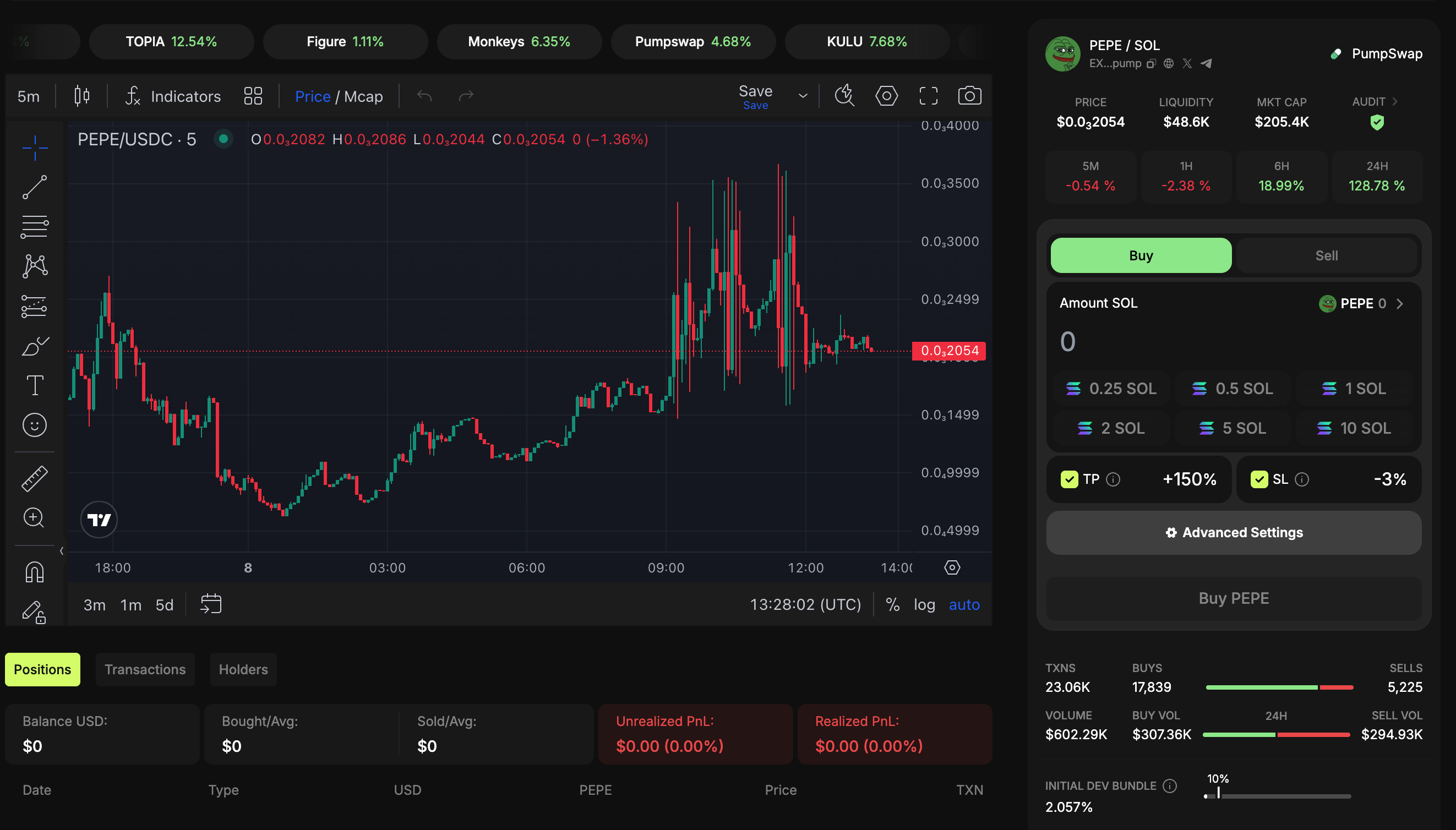Open candlestick chart style selector
Image resolution: width=1456 pixels, height=830 pixels.
(82, 96)
